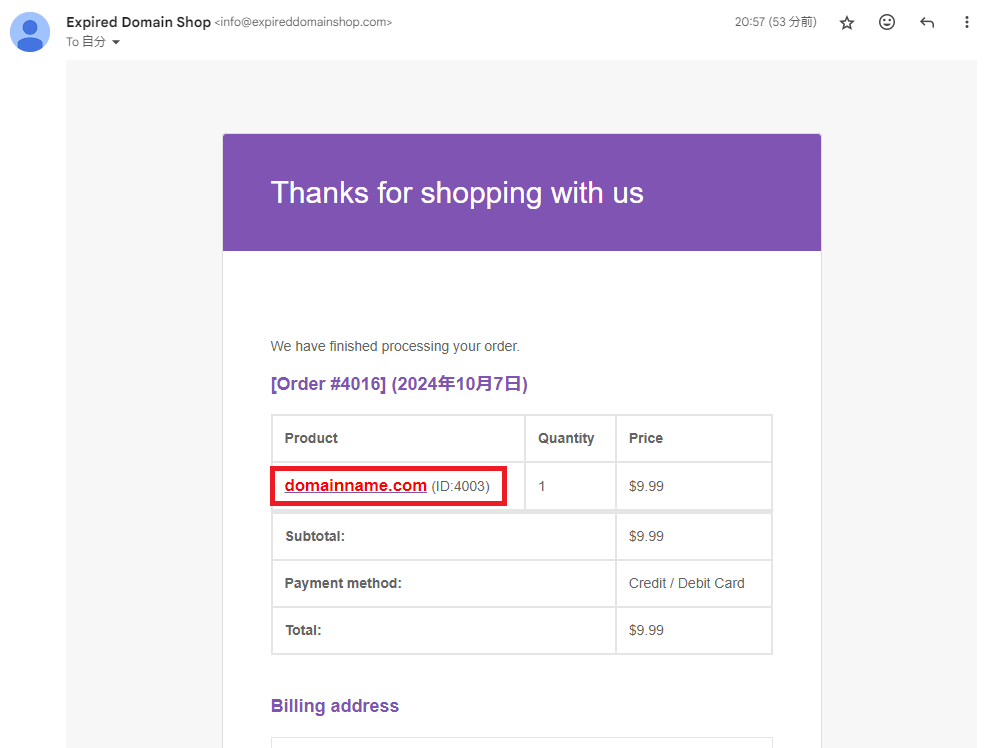Click the sender's profile avatar
Viewport: 996px width, 748px height.
[30, 32]
